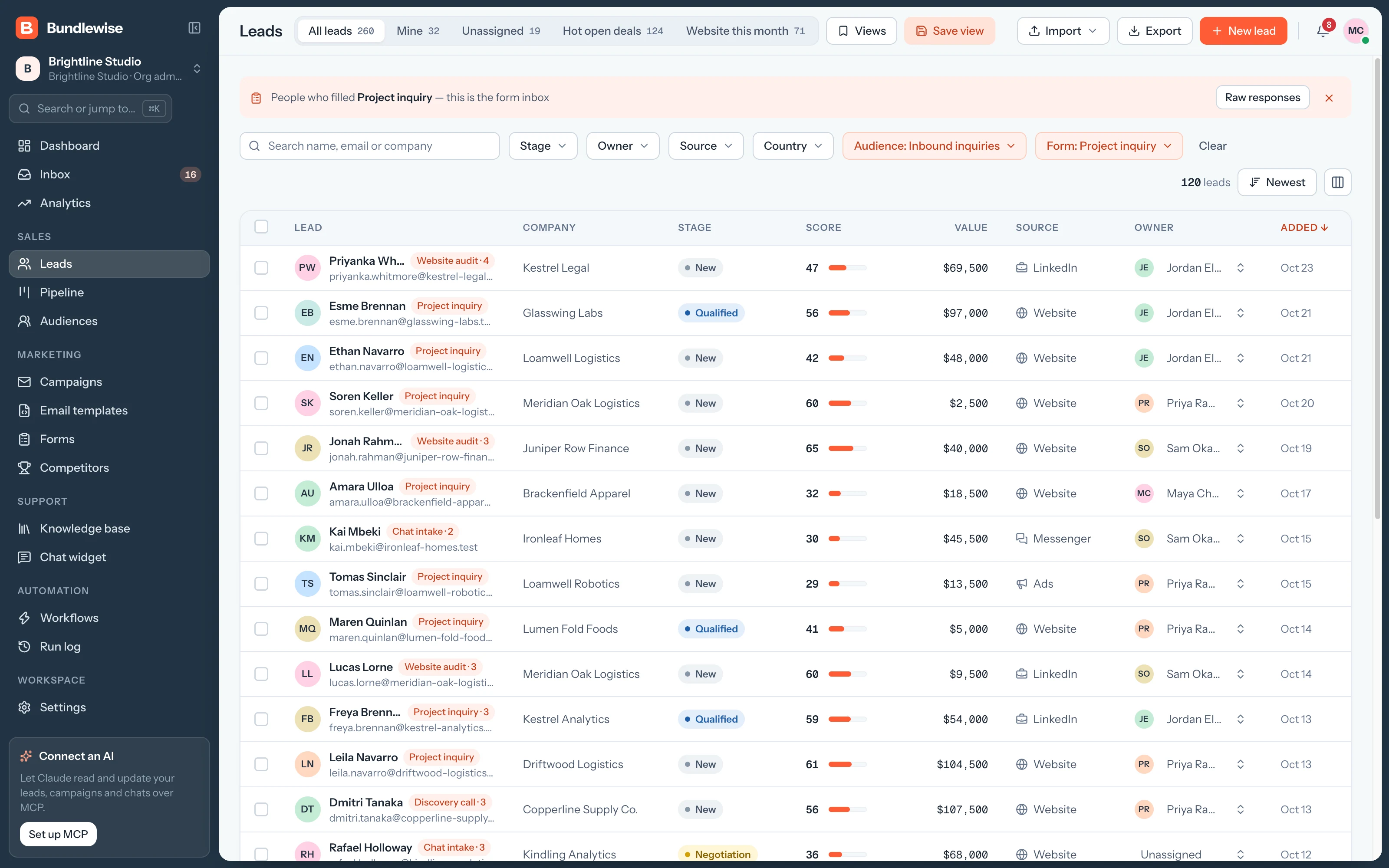
Task: Switch to the Mine tab
Action: [x=418, y=31]
